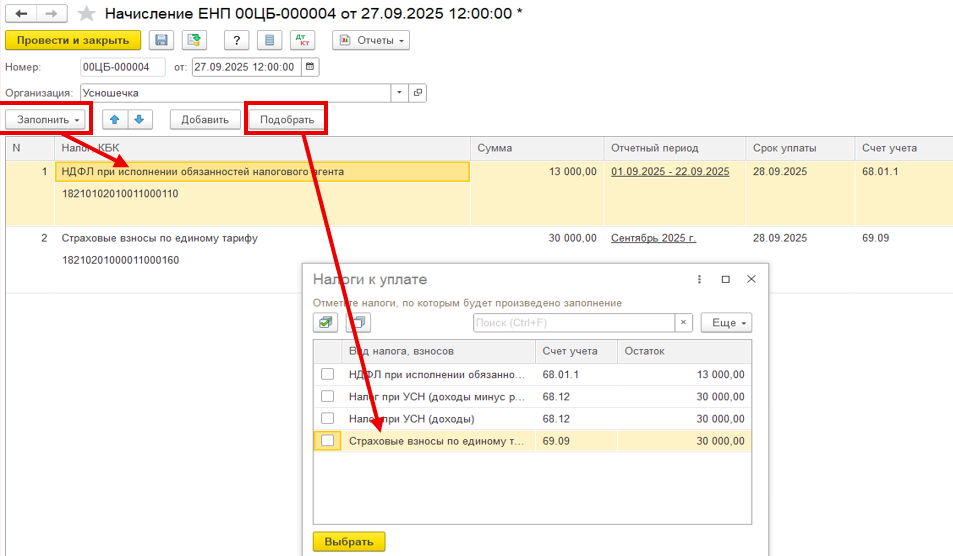Tick the Налог при УСН (доходы) checkbox
Viewport: 953px width, 556px height.
point(327,418)
